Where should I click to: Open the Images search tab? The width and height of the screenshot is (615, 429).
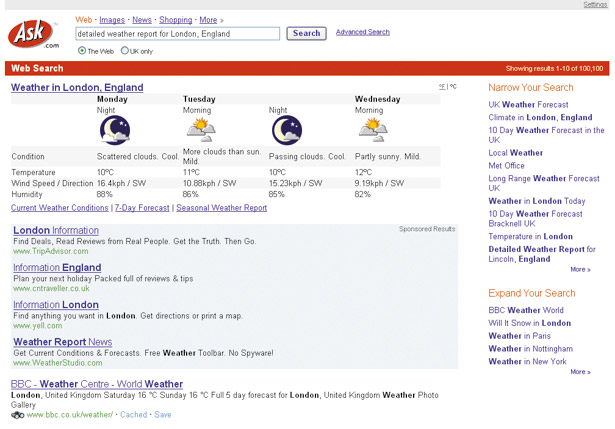coord(112,20)
